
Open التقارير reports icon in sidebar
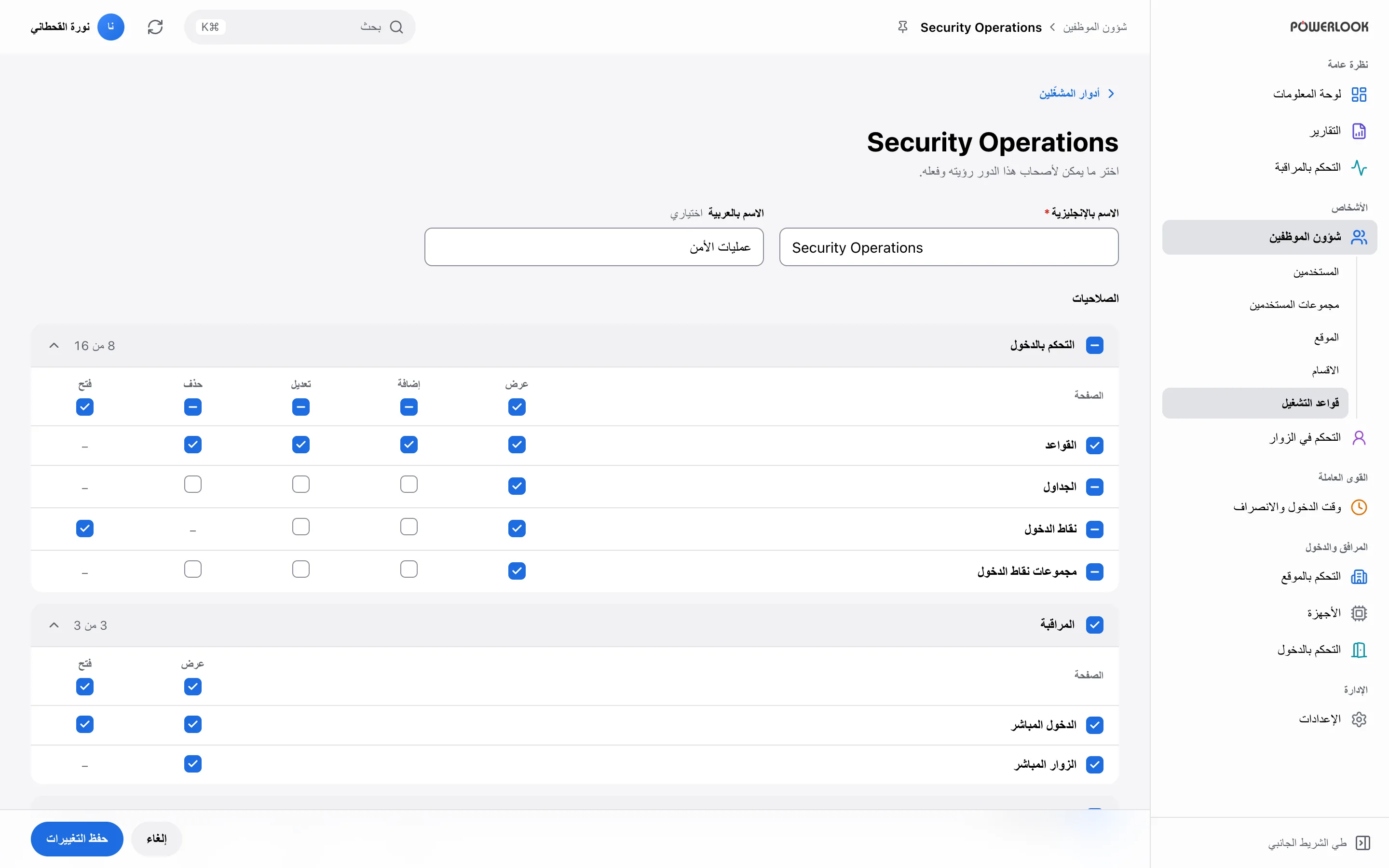click(x=1359, y=131)
